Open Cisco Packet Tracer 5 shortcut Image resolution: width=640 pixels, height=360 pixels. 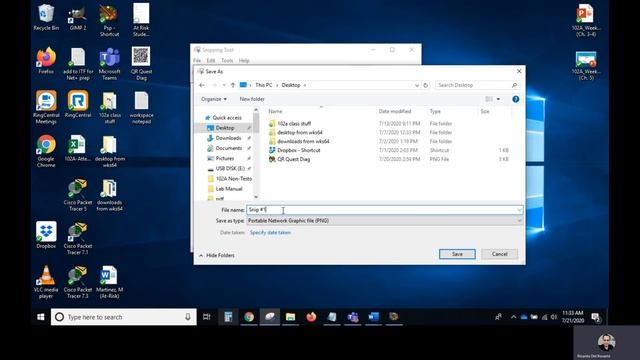78,195
